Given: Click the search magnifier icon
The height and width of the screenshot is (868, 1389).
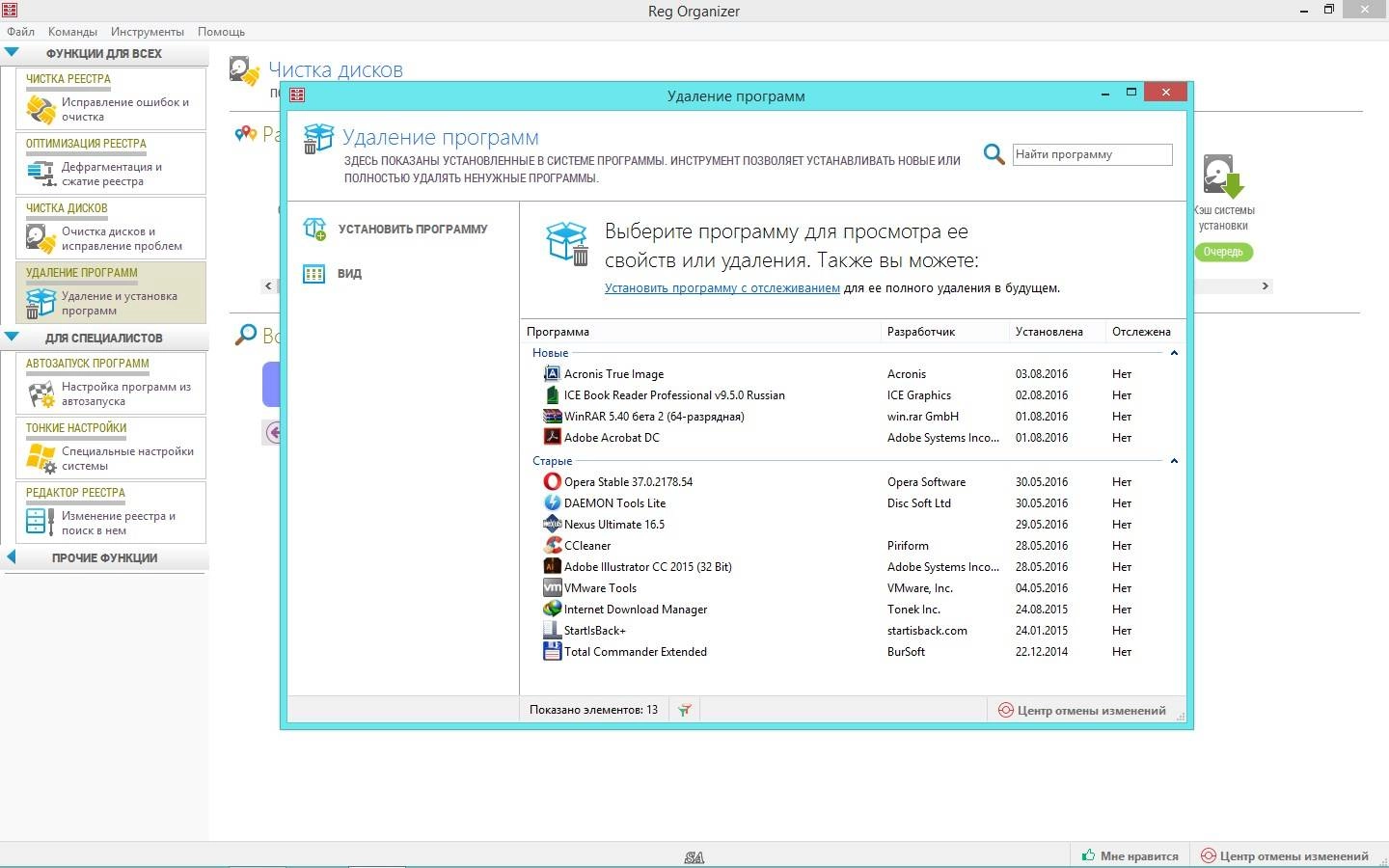Looking at the screenshot, I should [994, 154].
